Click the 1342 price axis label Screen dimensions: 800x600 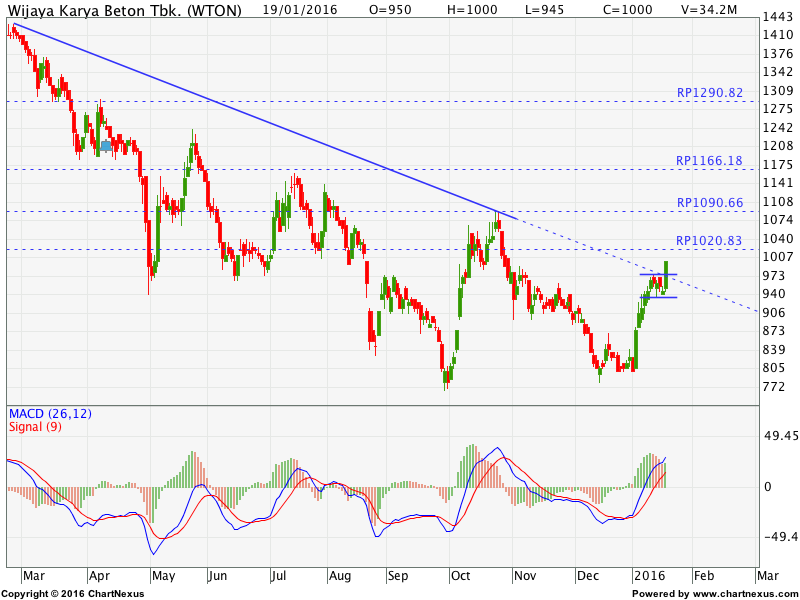pyautogui.click(x=778, y=71)
